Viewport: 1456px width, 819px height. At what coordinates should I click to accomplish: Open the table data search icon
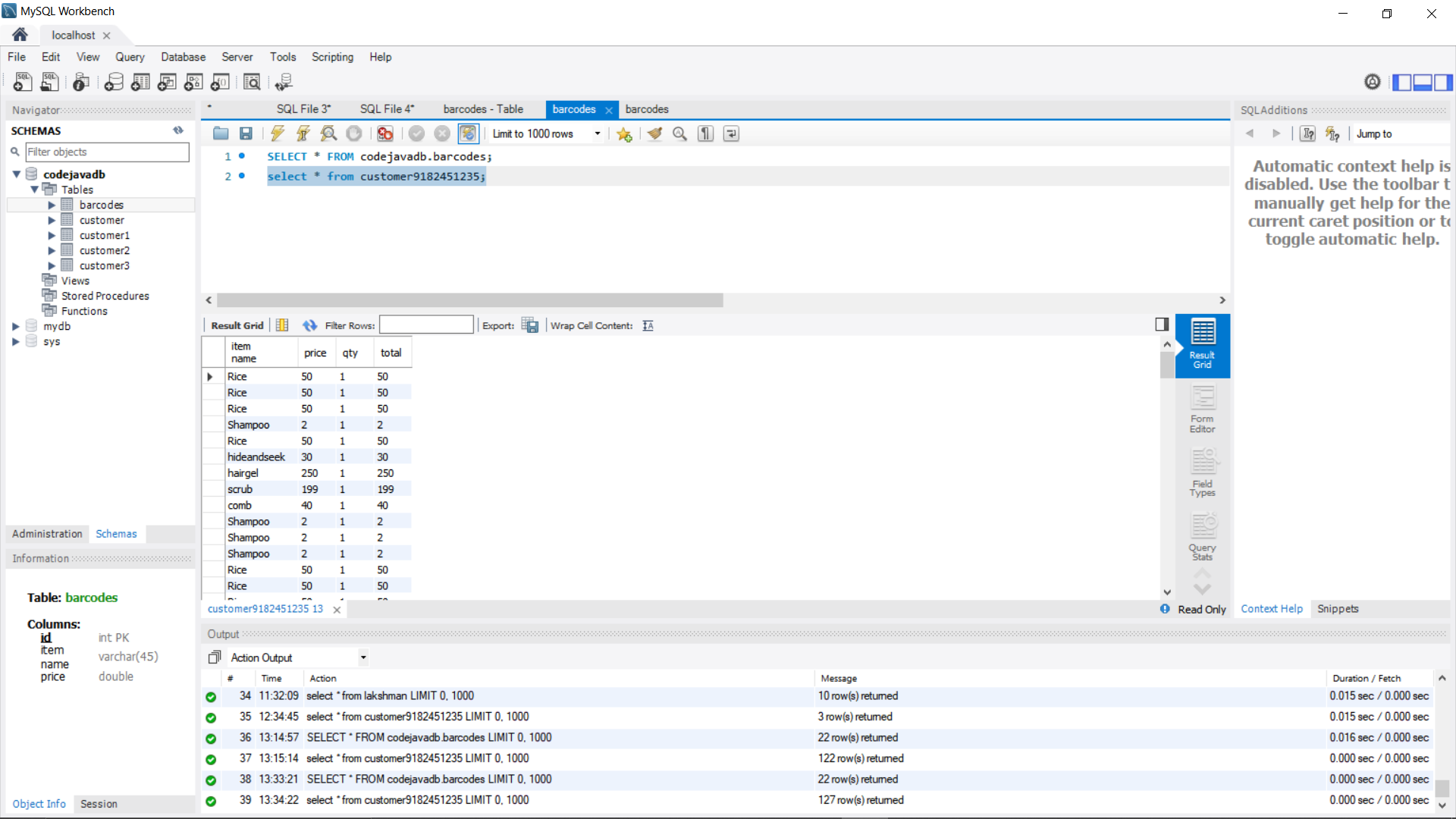coord(252,82)
